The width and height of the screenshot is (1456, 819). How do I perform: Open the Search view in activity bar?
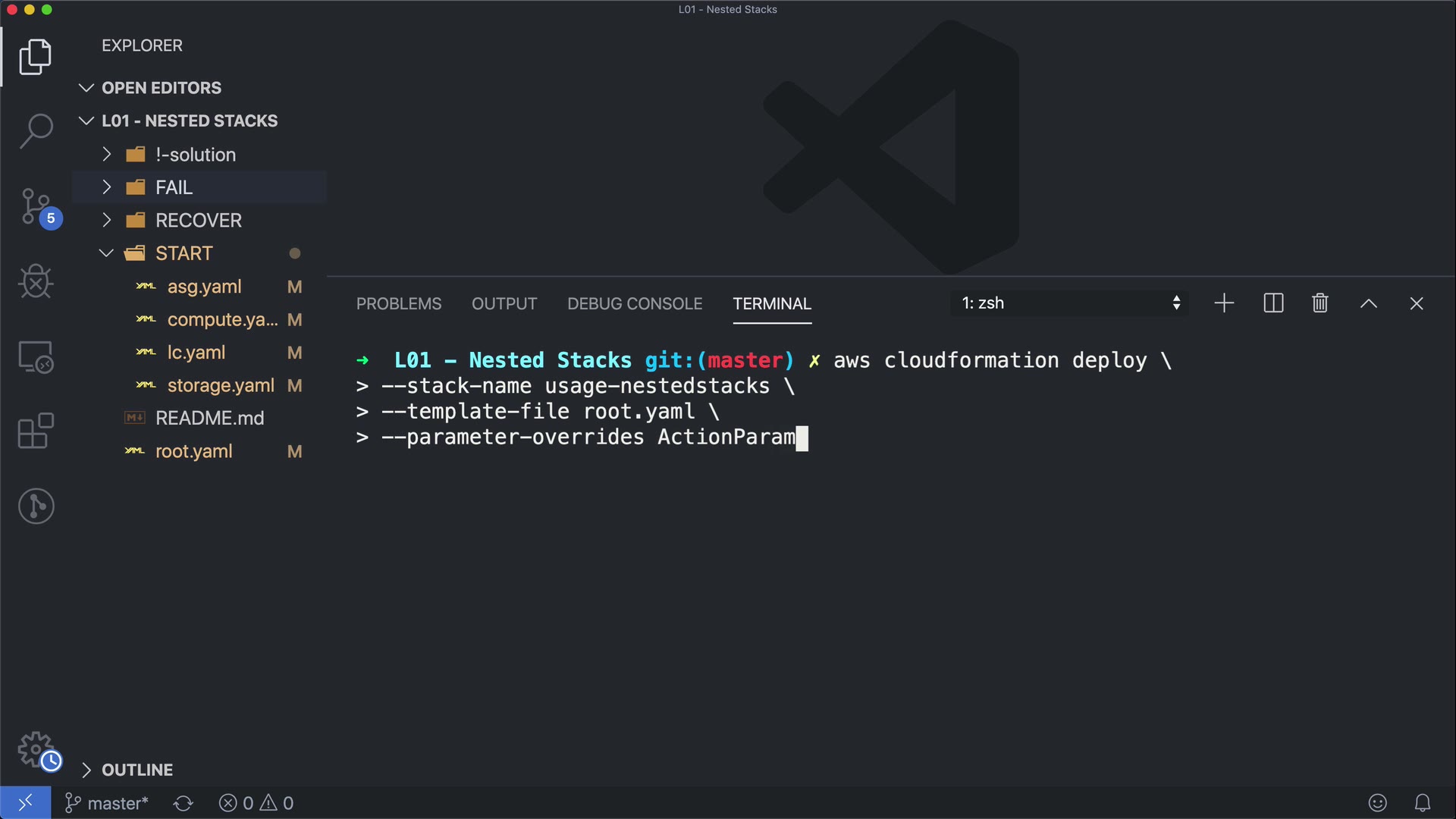point(36,130)
